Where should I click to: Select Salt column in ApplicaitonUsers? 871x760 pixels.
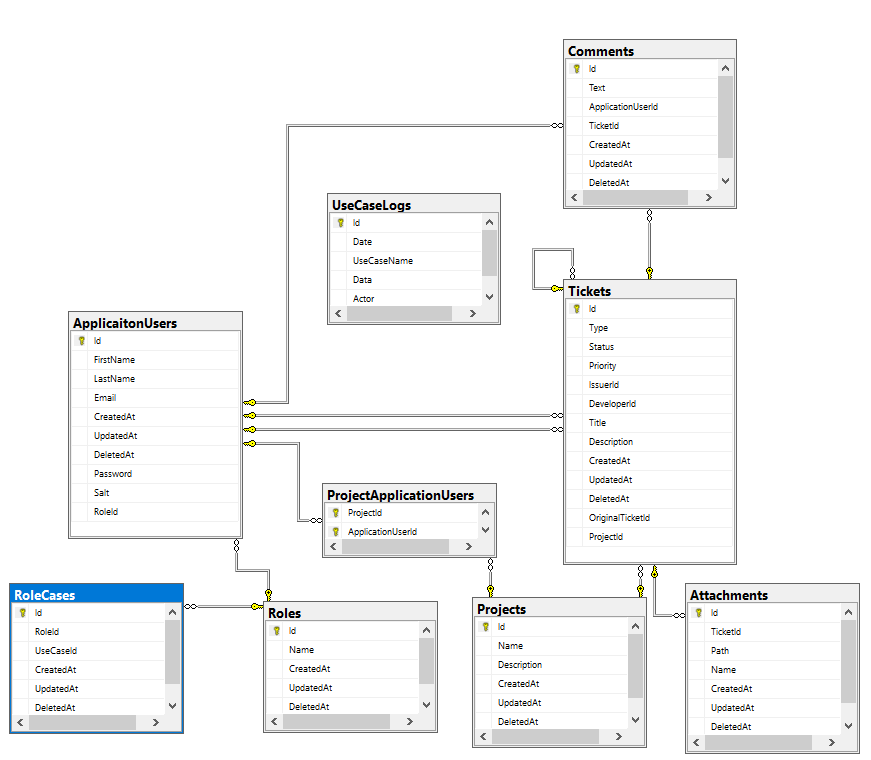(x=156, y=493)
